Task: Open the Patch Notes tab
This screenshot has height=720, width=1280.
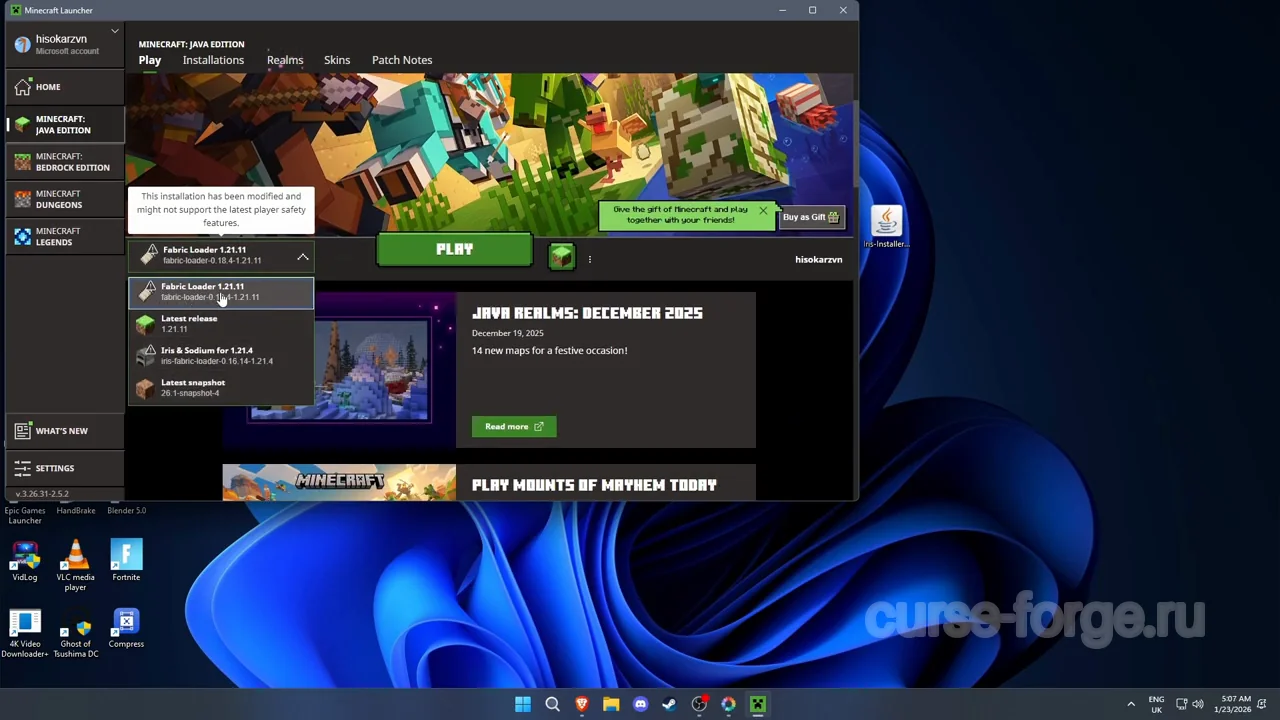Action: pos(402,60)
